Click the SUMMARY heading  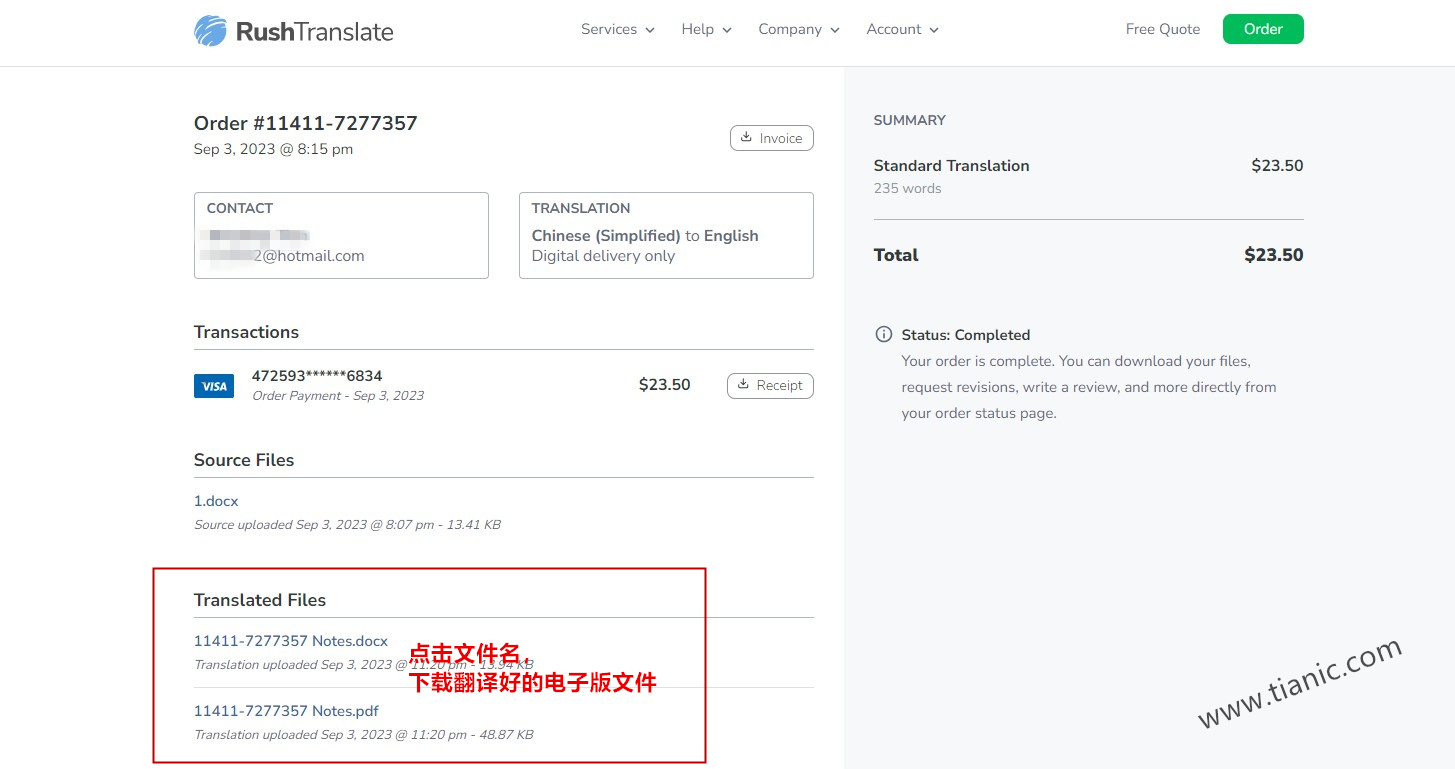point(909,120)
